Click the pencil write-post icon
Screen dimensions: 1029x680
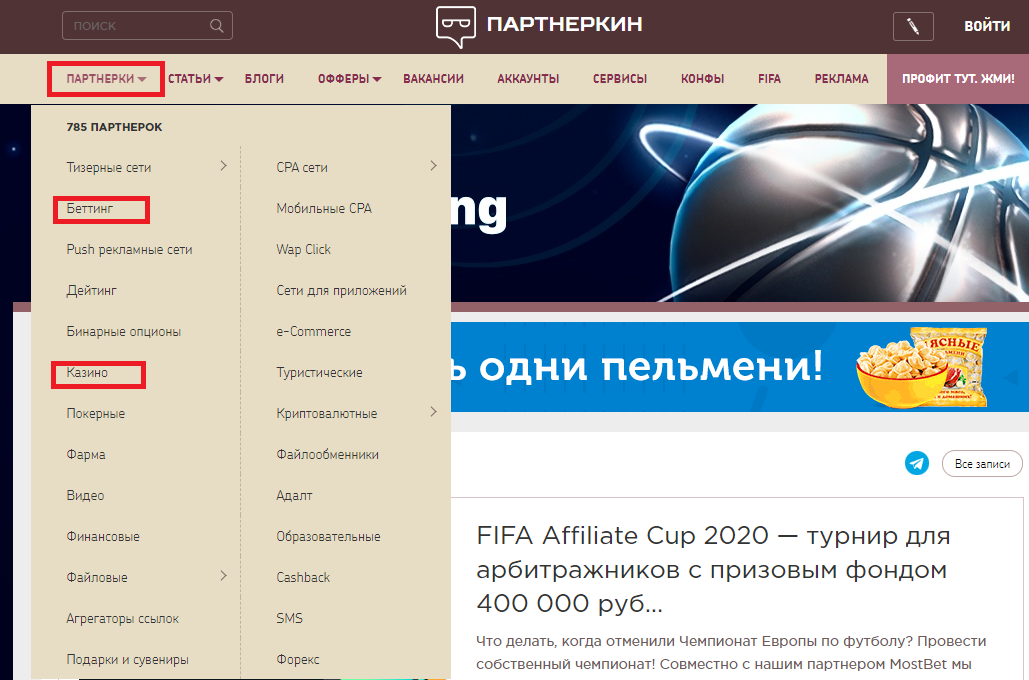pos(913,26)
